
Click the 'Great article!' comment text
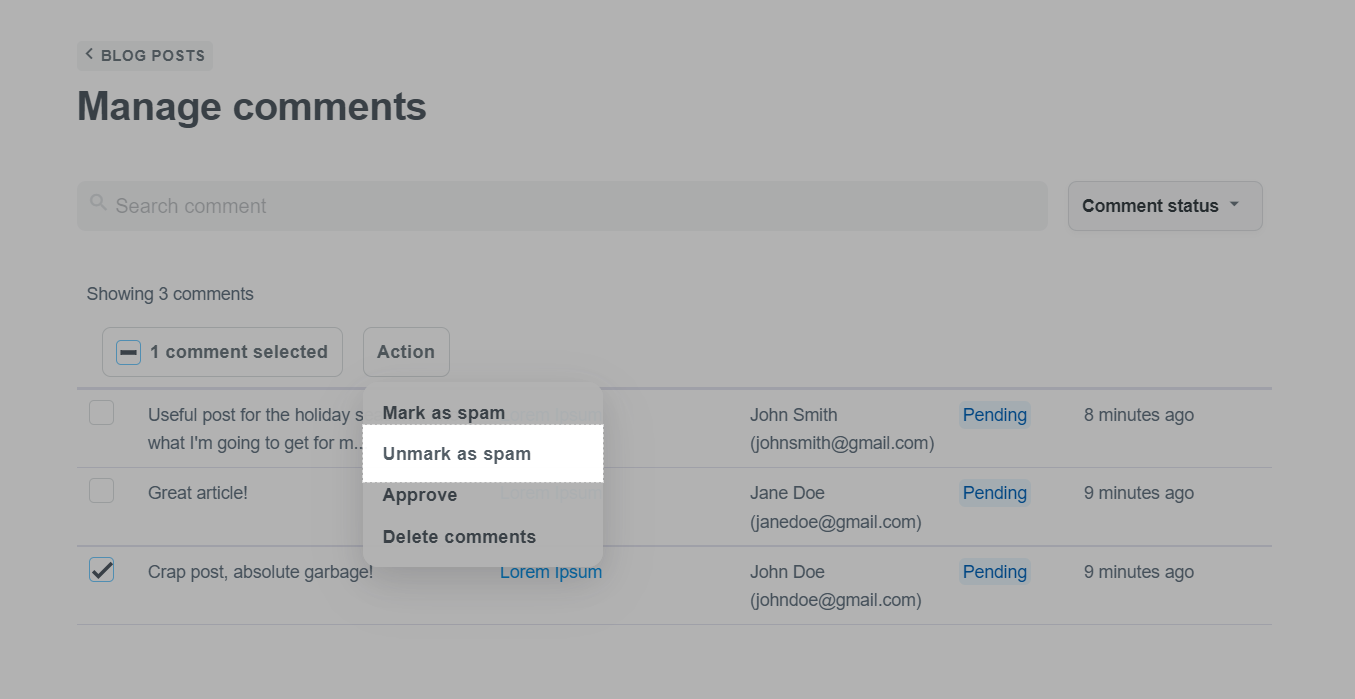pos(198,493)
